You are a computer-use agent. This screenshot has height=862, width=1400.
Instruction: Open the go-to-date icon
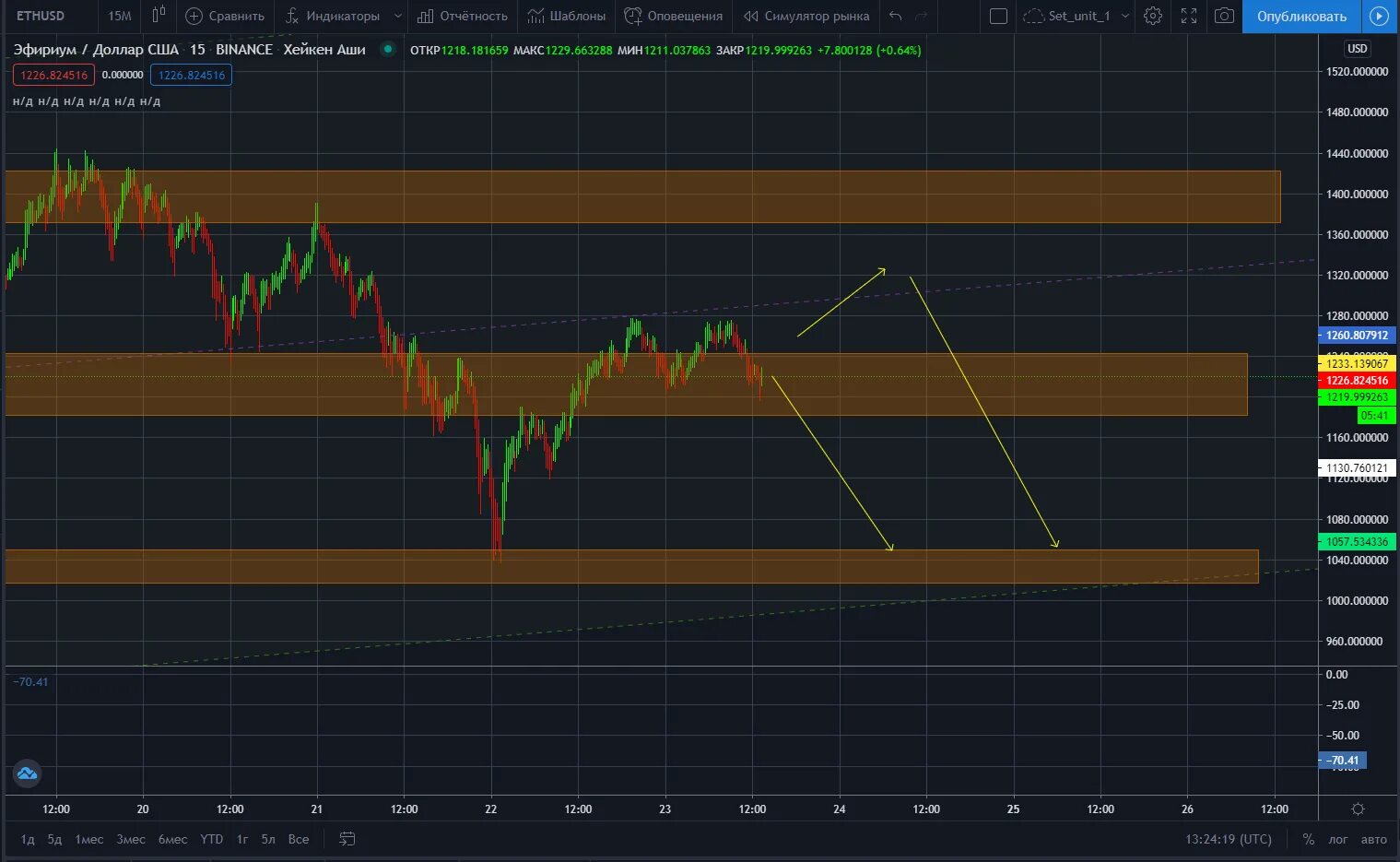coord(347,839)
